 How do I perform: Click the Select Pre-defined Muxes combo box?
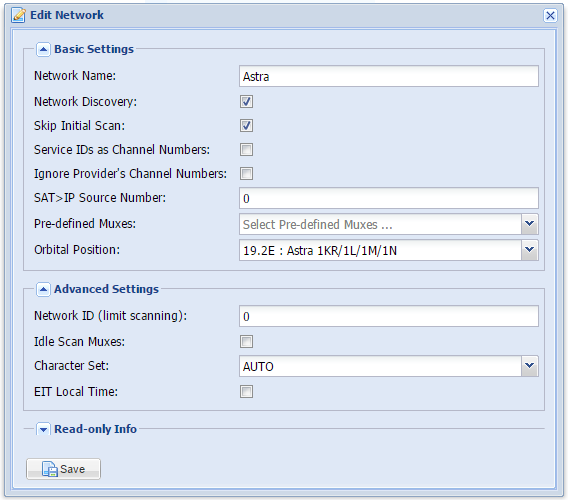(x=380, y=224)
